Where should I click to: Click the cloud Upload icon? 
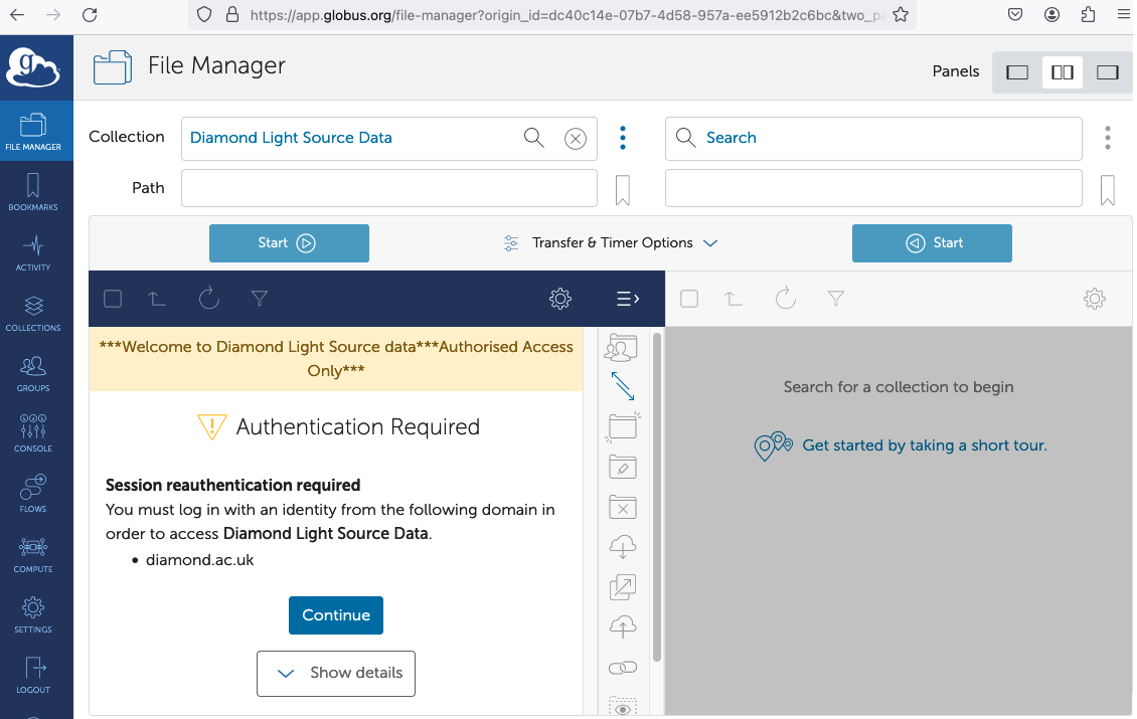[623, 626]
